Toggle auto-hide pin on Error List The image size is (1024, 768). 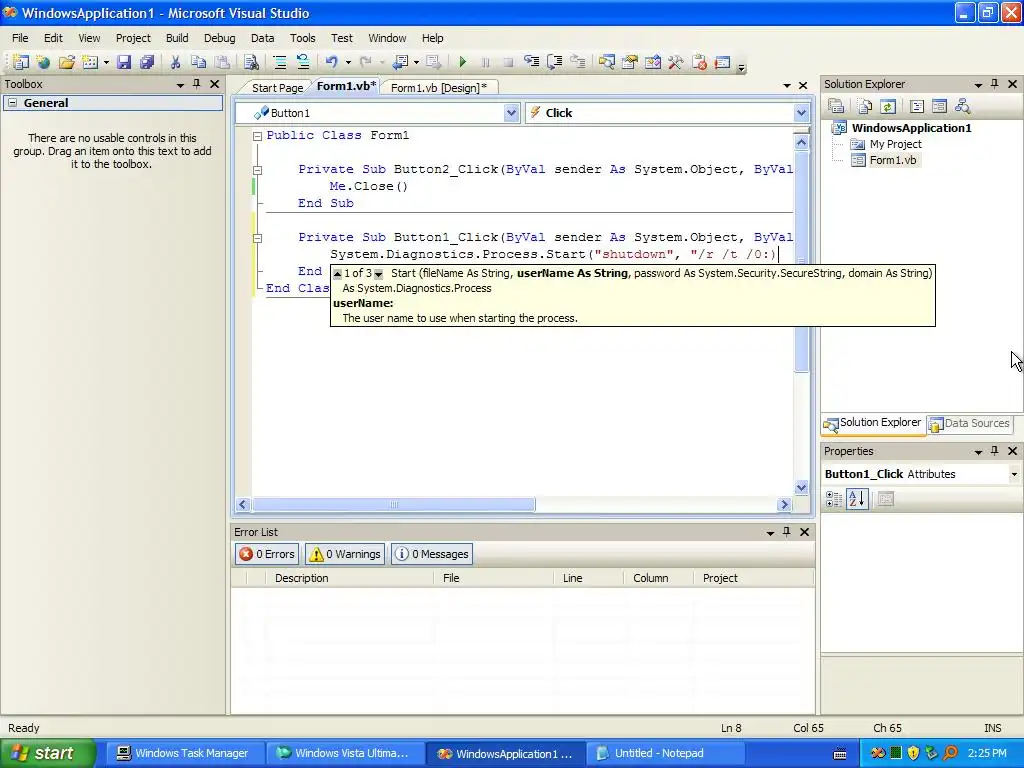pyautogui.click(x=786, y=532)
